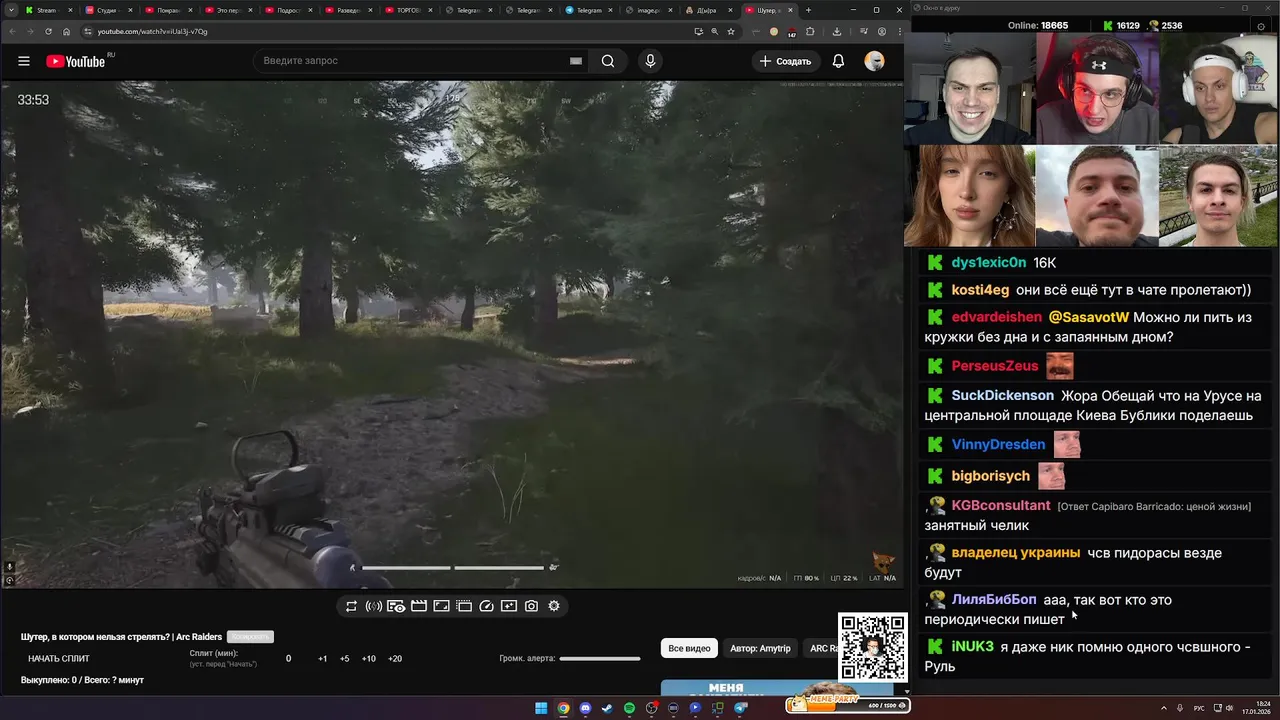Click the framed-rectangle icon in the player toolbar
Viewport: 1280px width, 720px height.
point(441,606)
